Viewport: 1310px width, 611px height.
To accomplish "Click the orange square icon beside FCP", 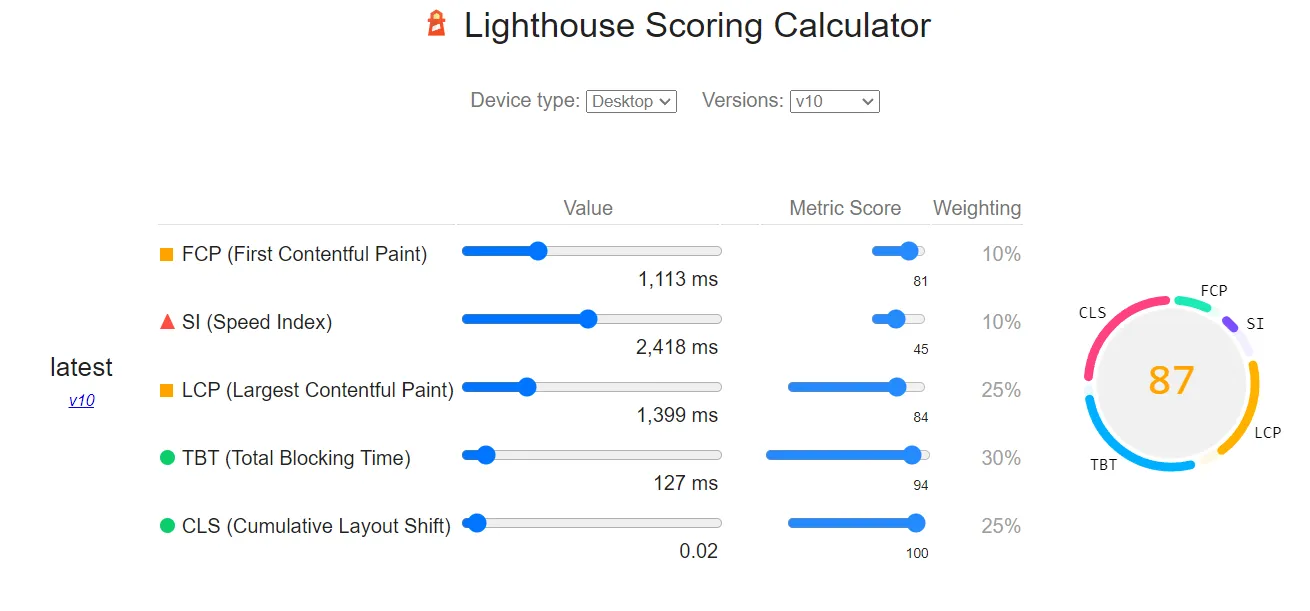I will tap(166, 254).
